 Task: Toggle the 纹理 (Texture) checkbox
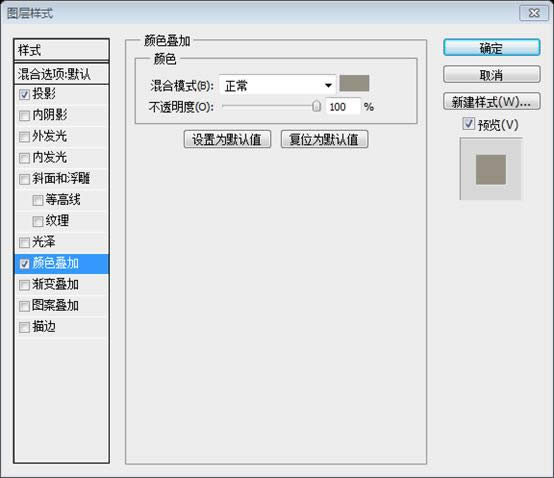click(x=37, y=222)
